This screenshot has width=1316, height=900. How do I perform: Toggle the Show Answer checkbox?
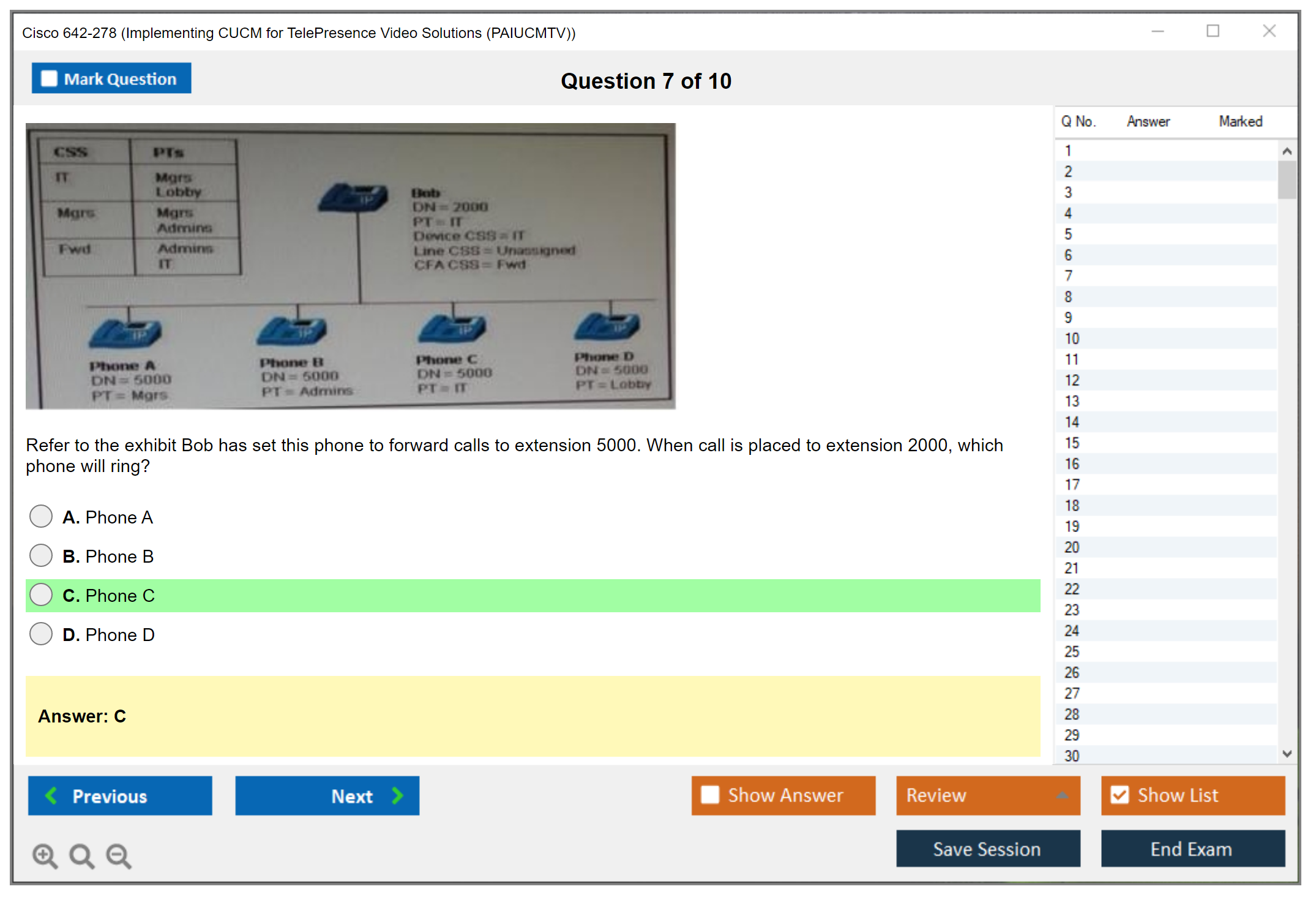click(710, 795)
